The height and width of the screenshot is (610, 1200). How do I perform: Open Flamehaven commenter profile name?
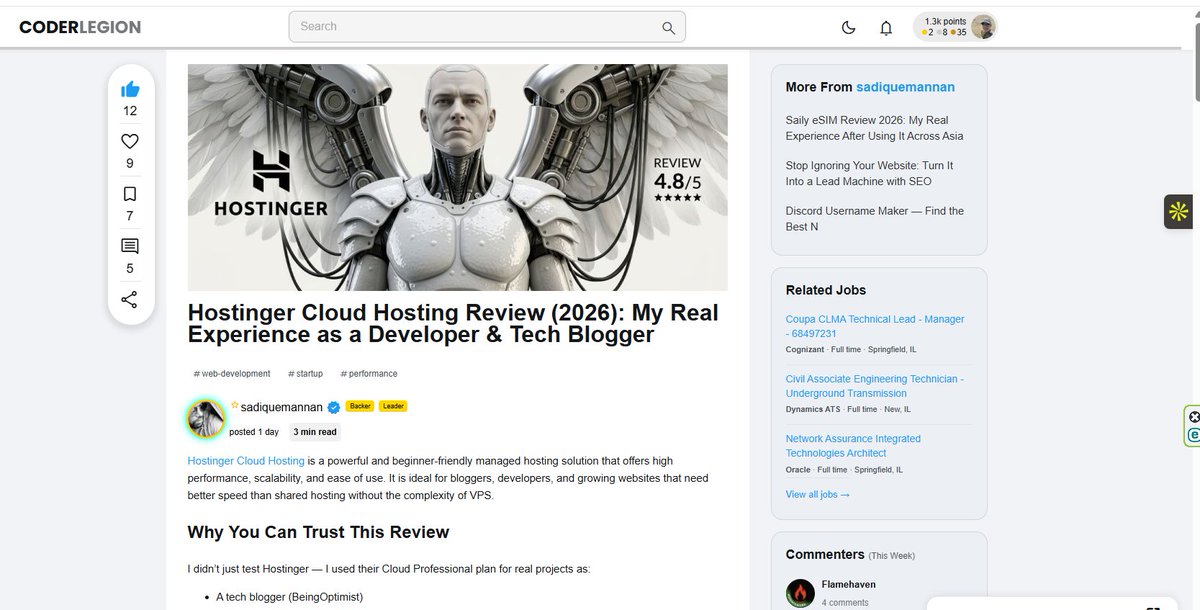click(x=849, y=584)
